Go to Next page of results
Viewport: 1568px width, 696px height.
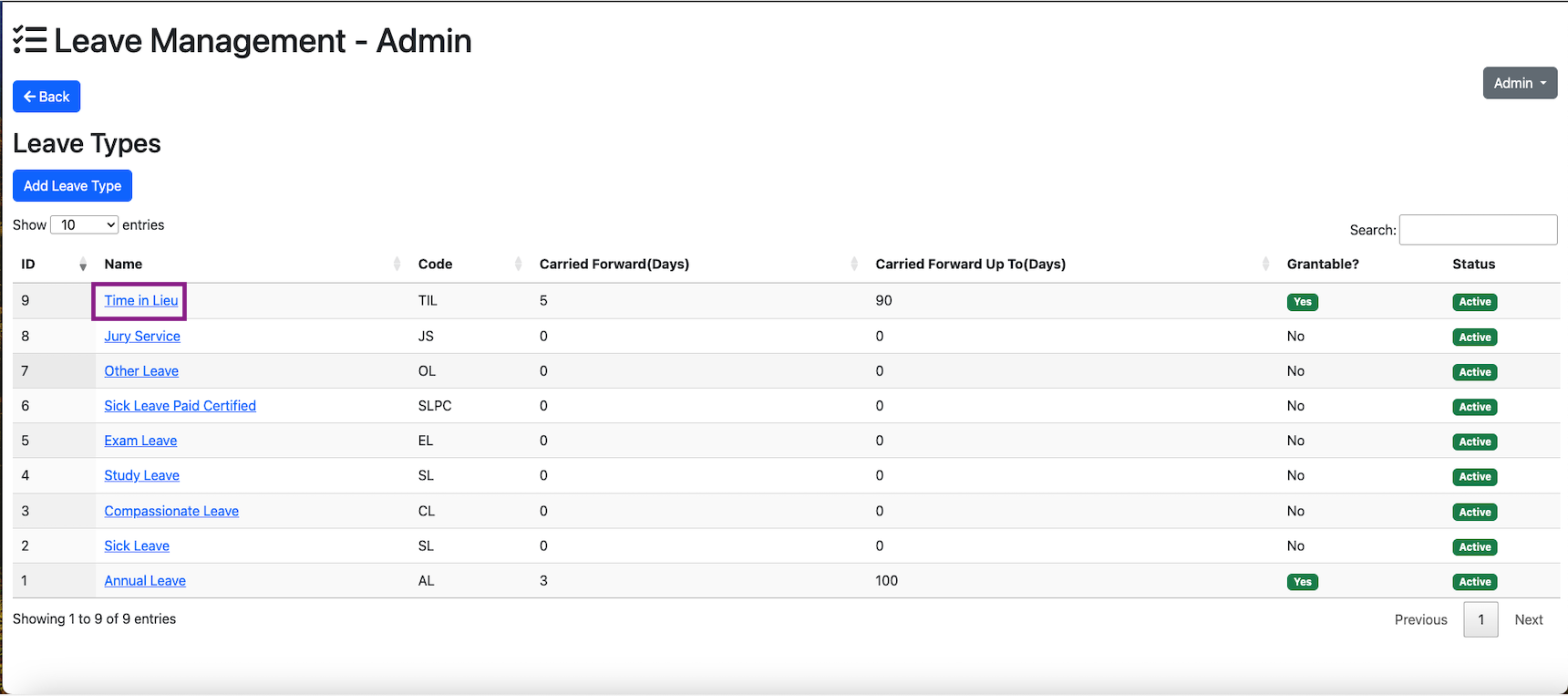[x=1528, y=620]
